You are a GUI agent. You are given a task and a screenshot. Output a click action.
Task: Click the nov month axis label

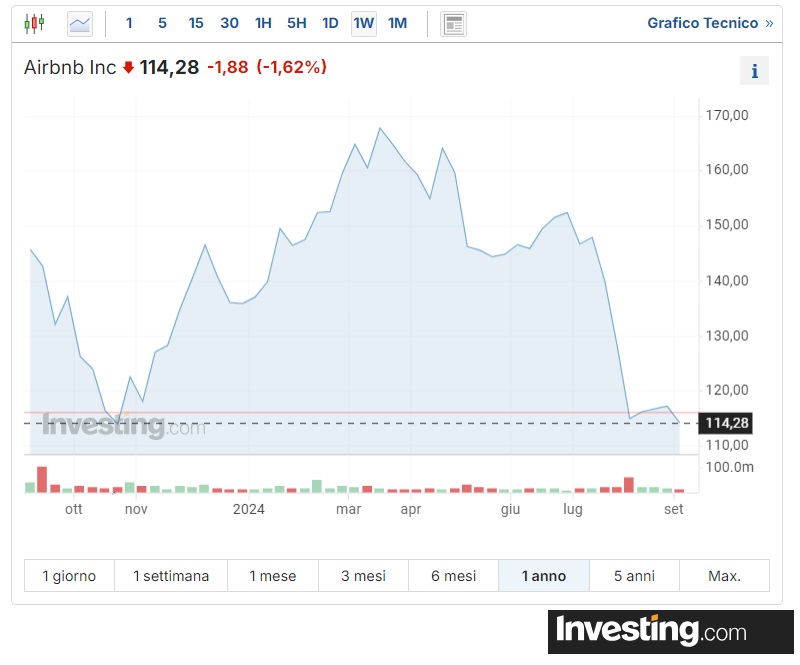coord(136,509)
